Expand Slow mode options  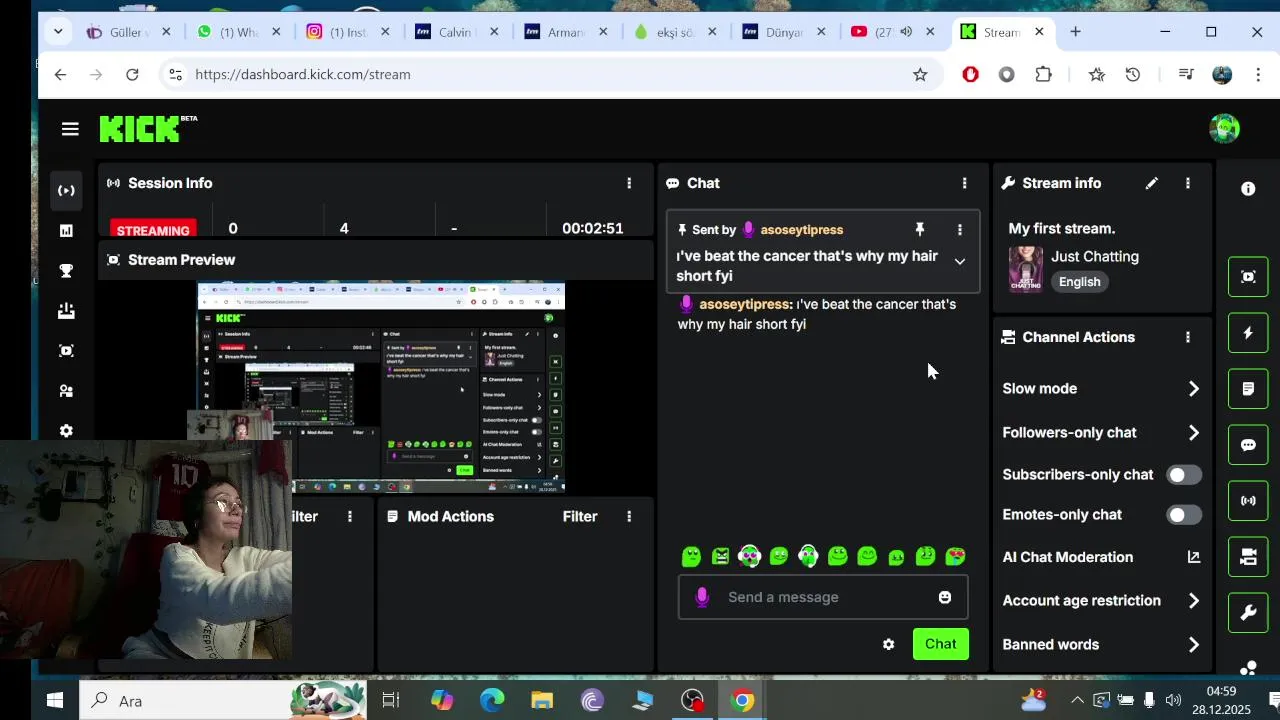1193,389
